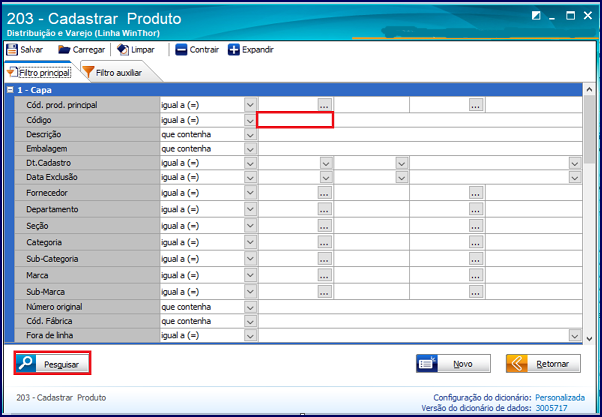This screenshot has height=417, width=602.
Task: Click into the Embalagem value field
Action: 420,149
